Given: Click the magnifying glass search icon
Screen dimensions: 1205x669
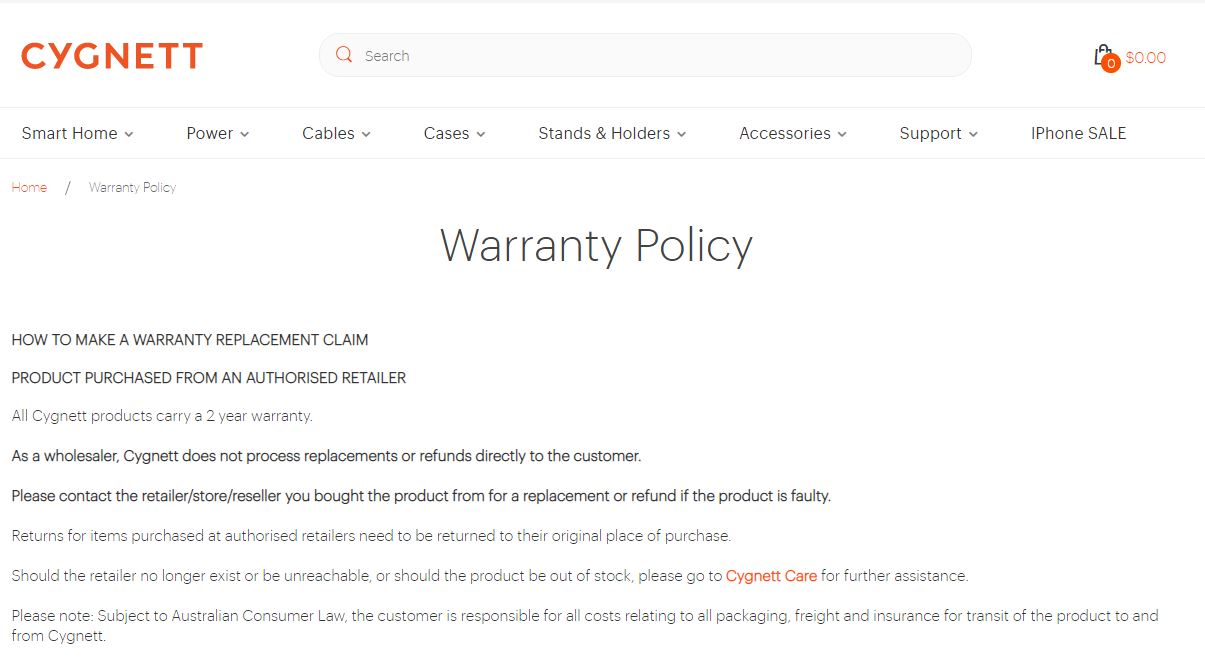Looking at the screenshot, I should point(344,55).
